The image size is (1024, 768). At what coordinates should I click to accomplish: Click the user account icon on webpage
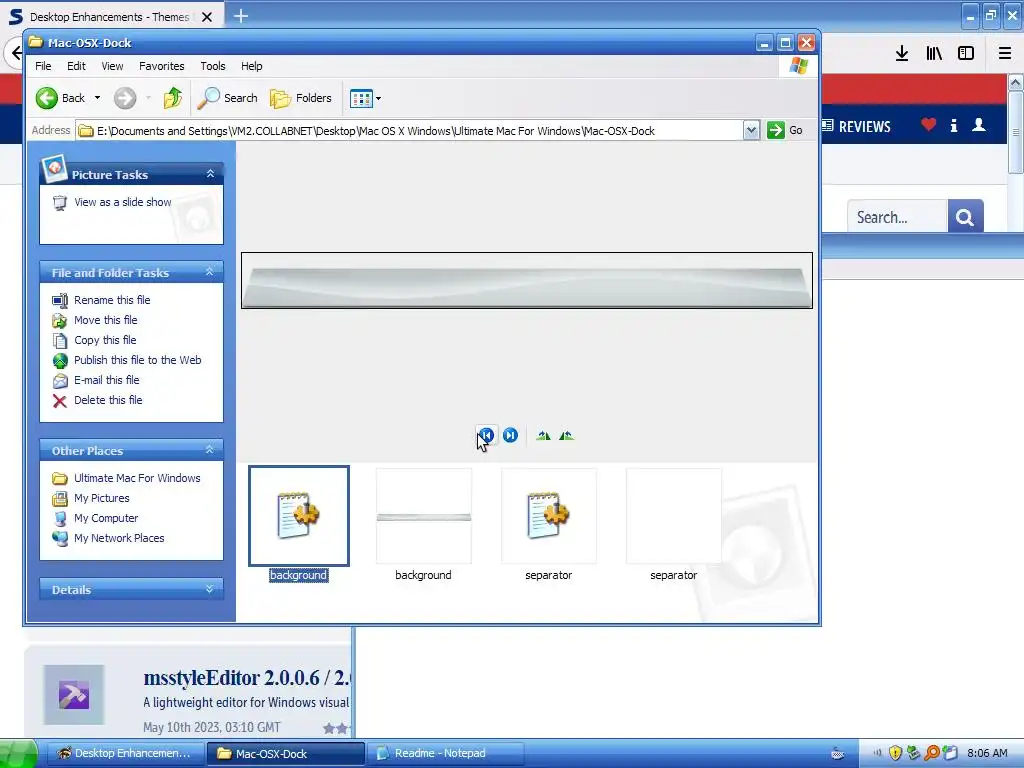coord(978,124)
